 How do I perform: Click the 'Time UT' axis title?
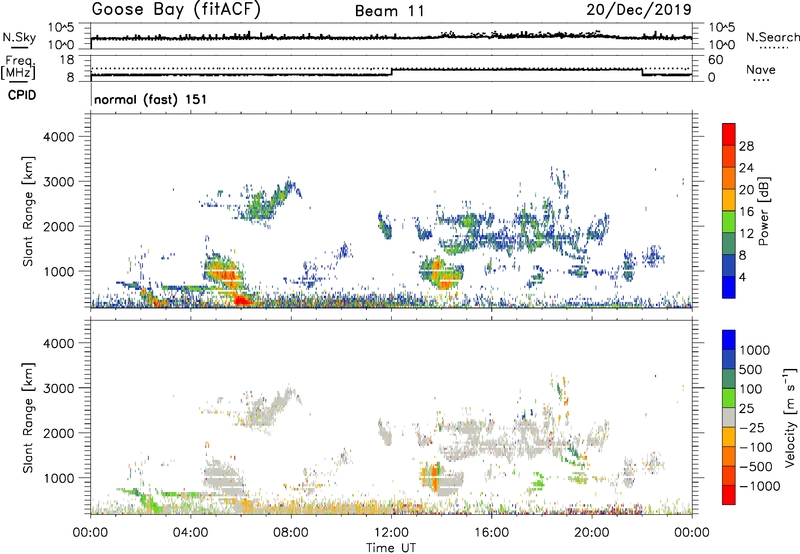pyautogui.click(x=391, y=548)
